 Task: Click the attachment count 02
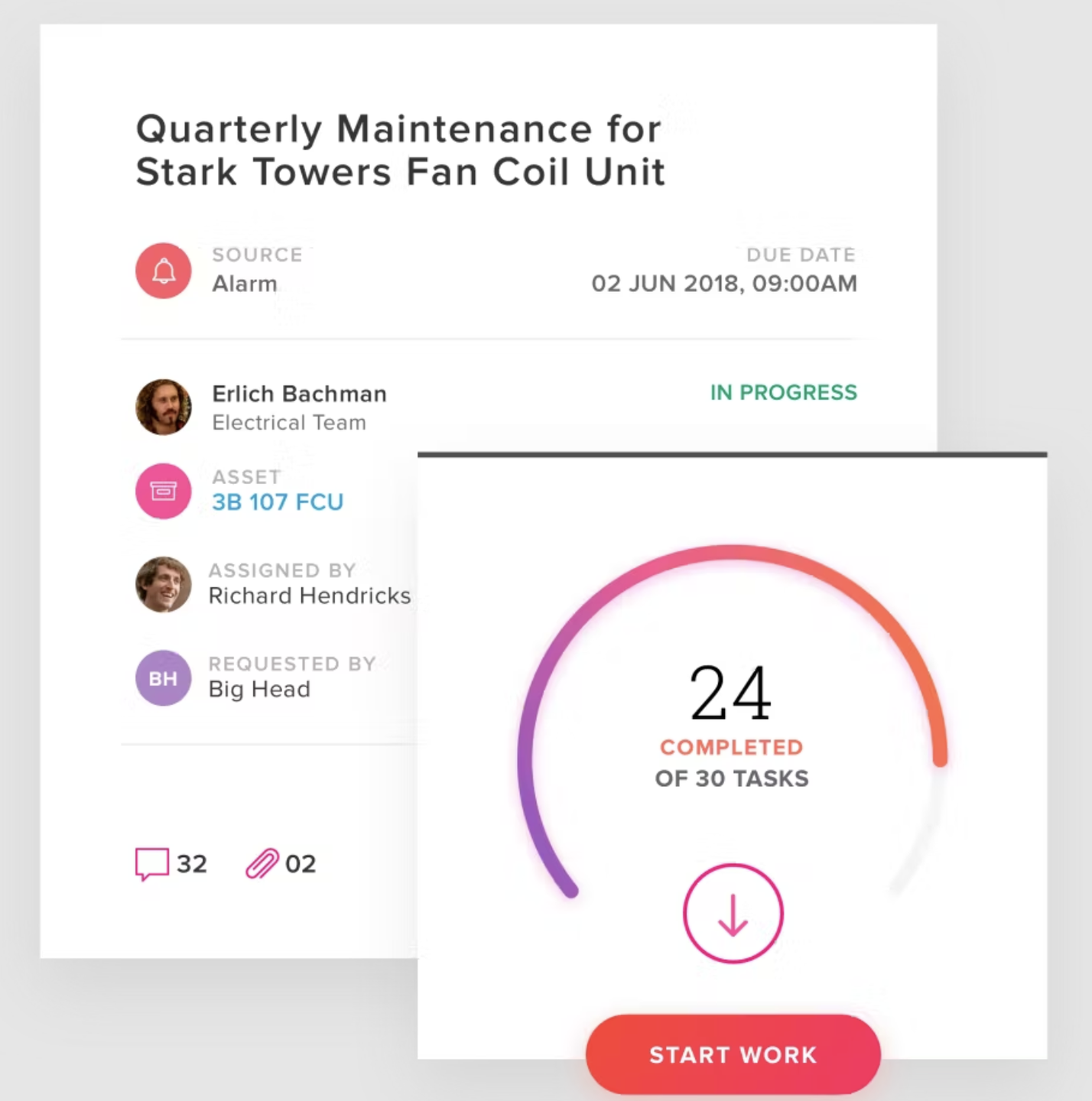coord(301,864)
